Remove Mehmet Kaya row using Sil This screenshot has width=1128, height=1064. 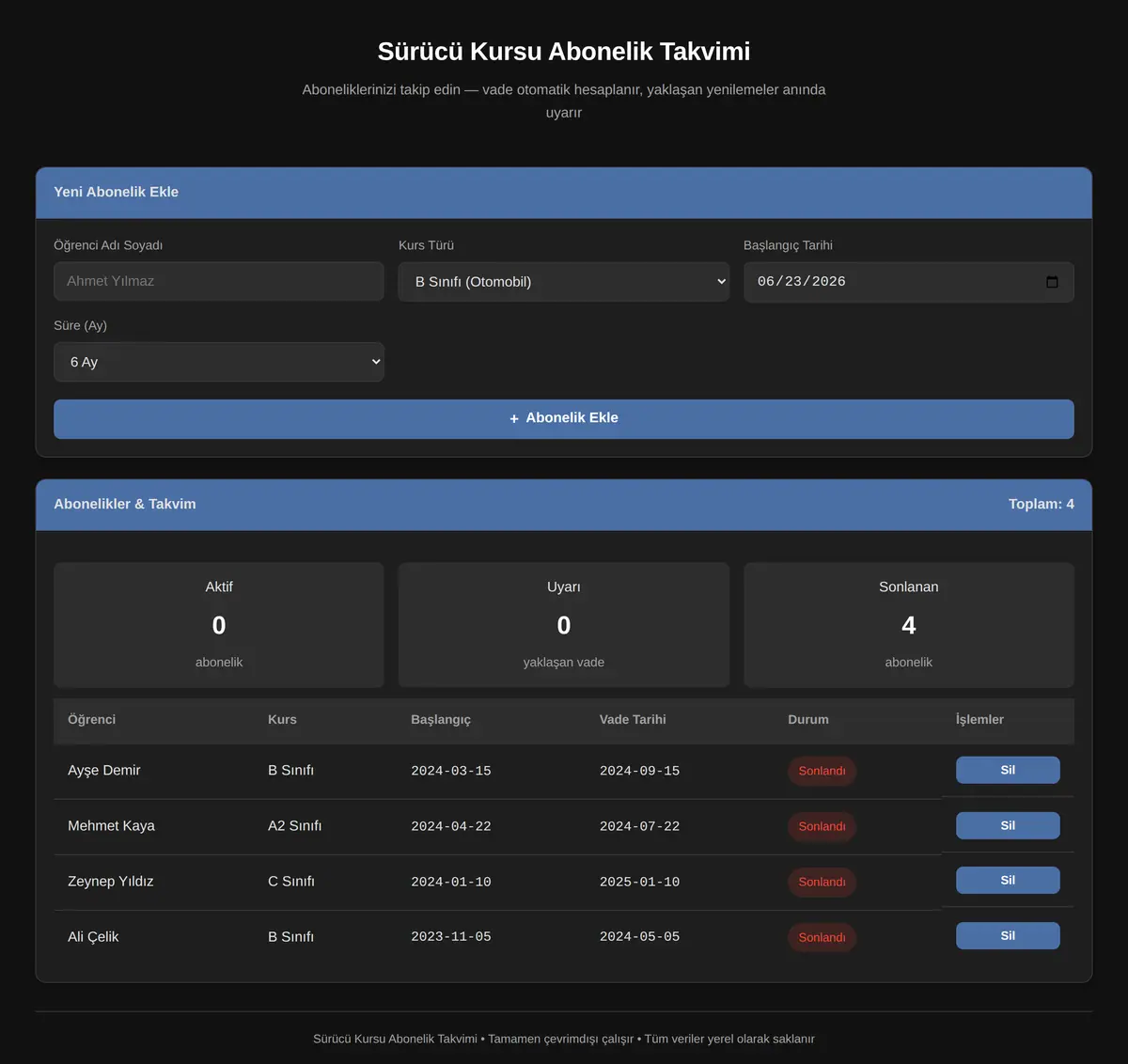pyautogui.click(x=1008, y=825)
